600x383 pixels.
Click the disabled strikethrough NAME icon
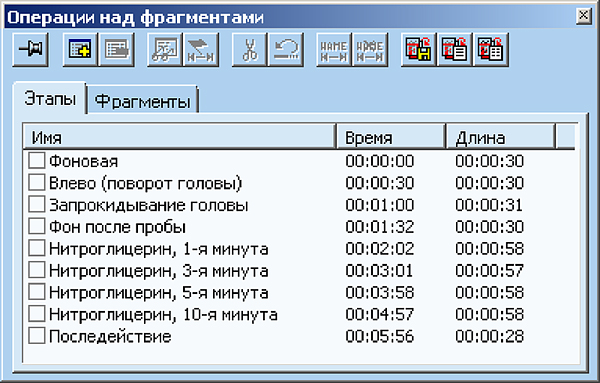pos(370,50)
